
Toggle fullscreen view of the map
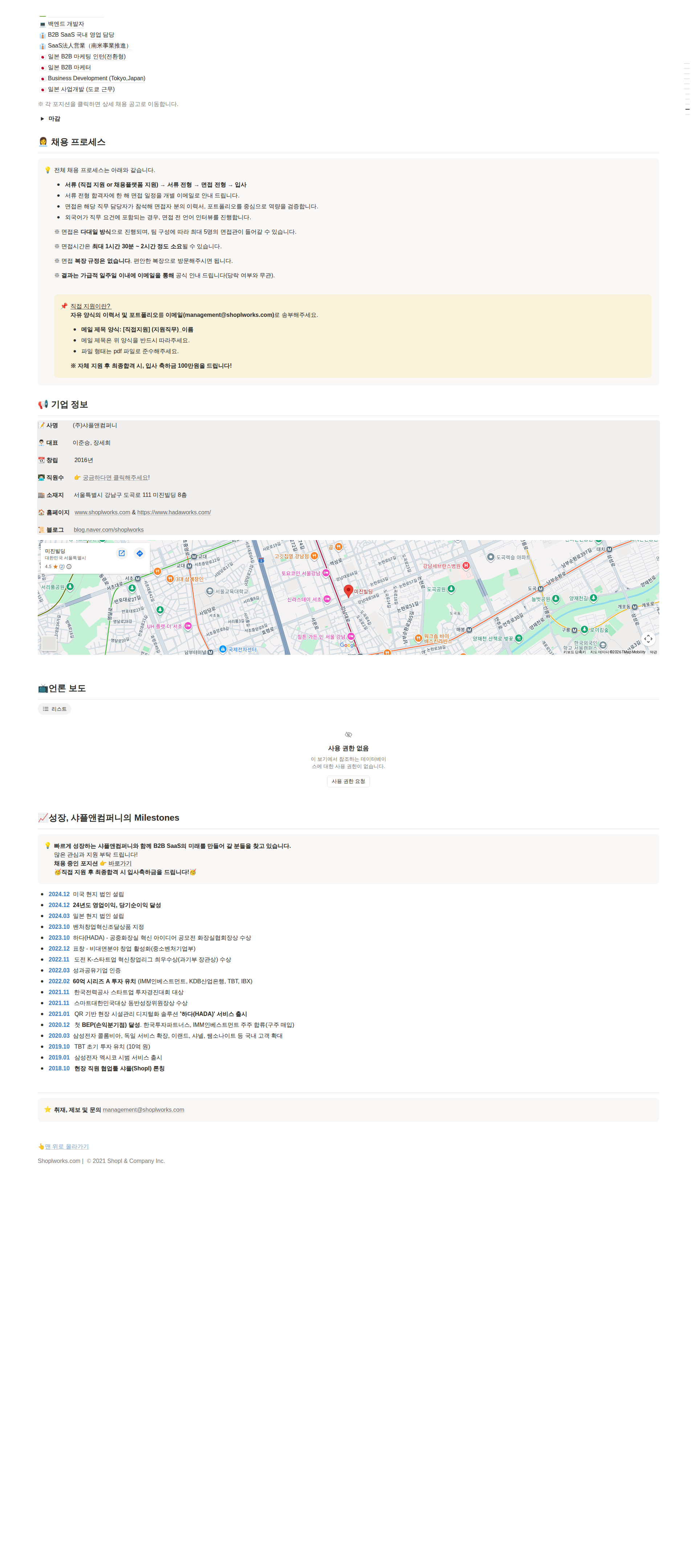tap(648, 638)
